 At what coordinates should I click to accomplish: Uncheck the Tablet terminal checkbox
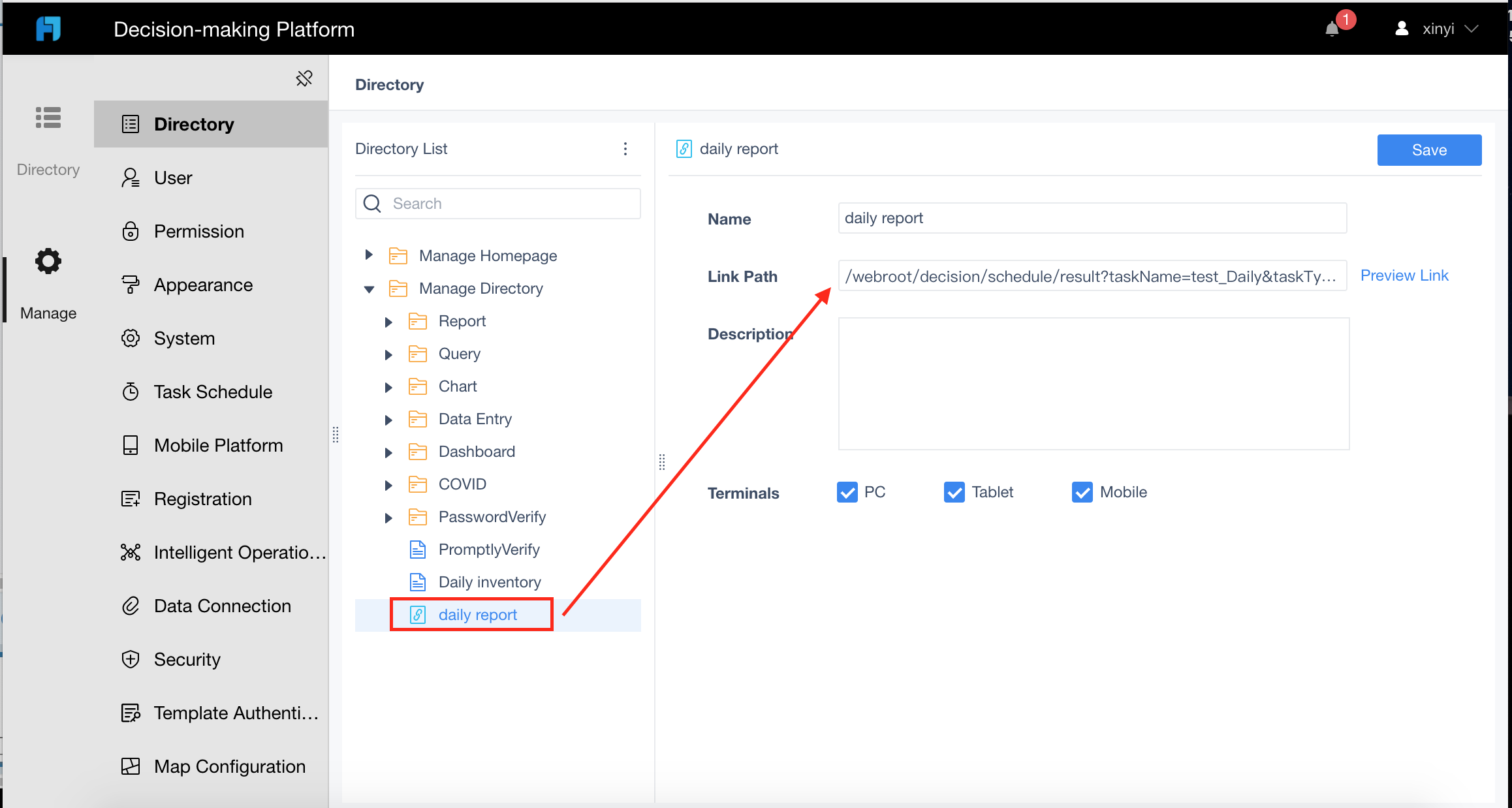point(954,492)
